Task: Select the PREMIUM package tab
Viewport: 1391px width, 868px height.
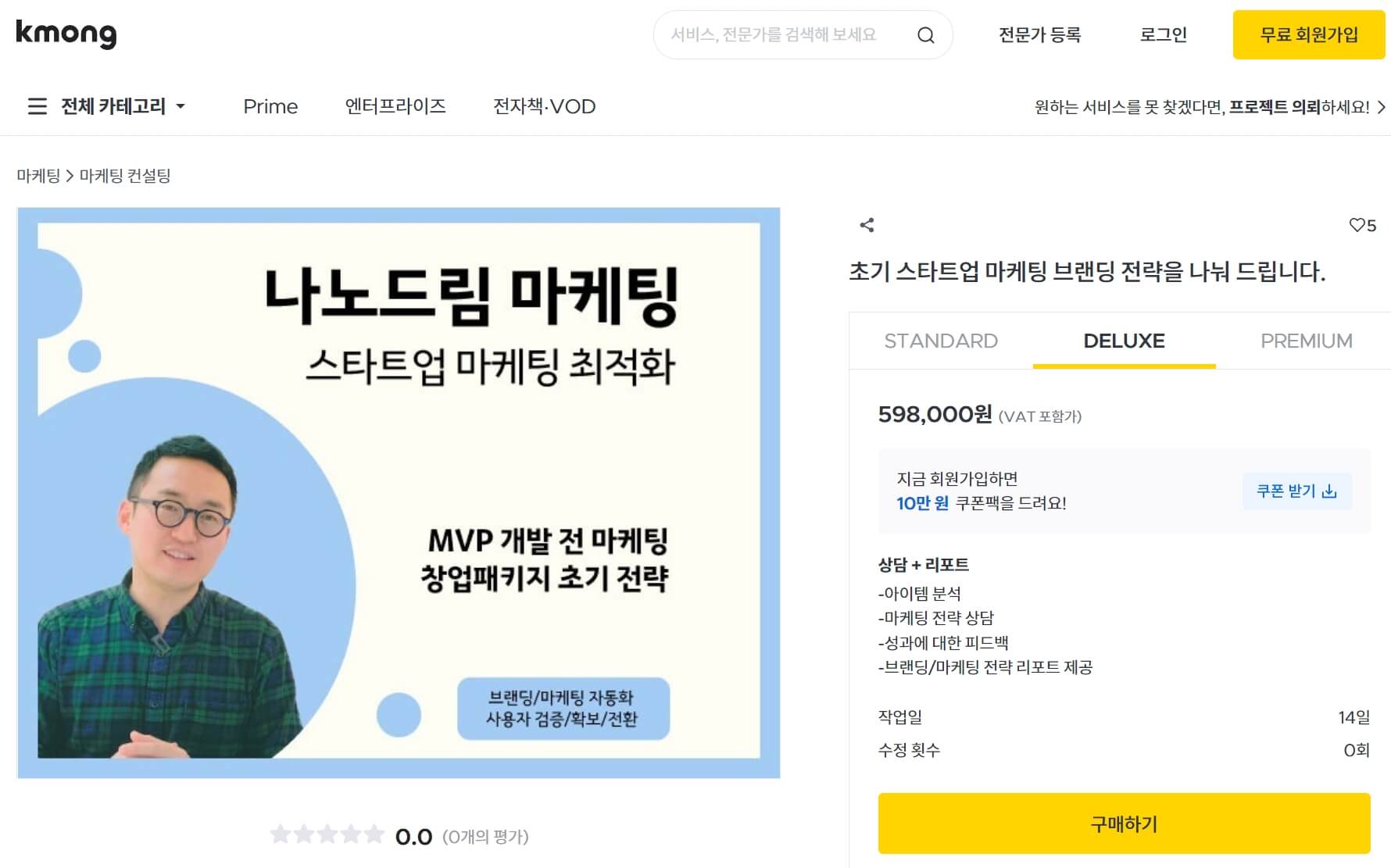Action: pyautogui.click(x=1306, y=341)
